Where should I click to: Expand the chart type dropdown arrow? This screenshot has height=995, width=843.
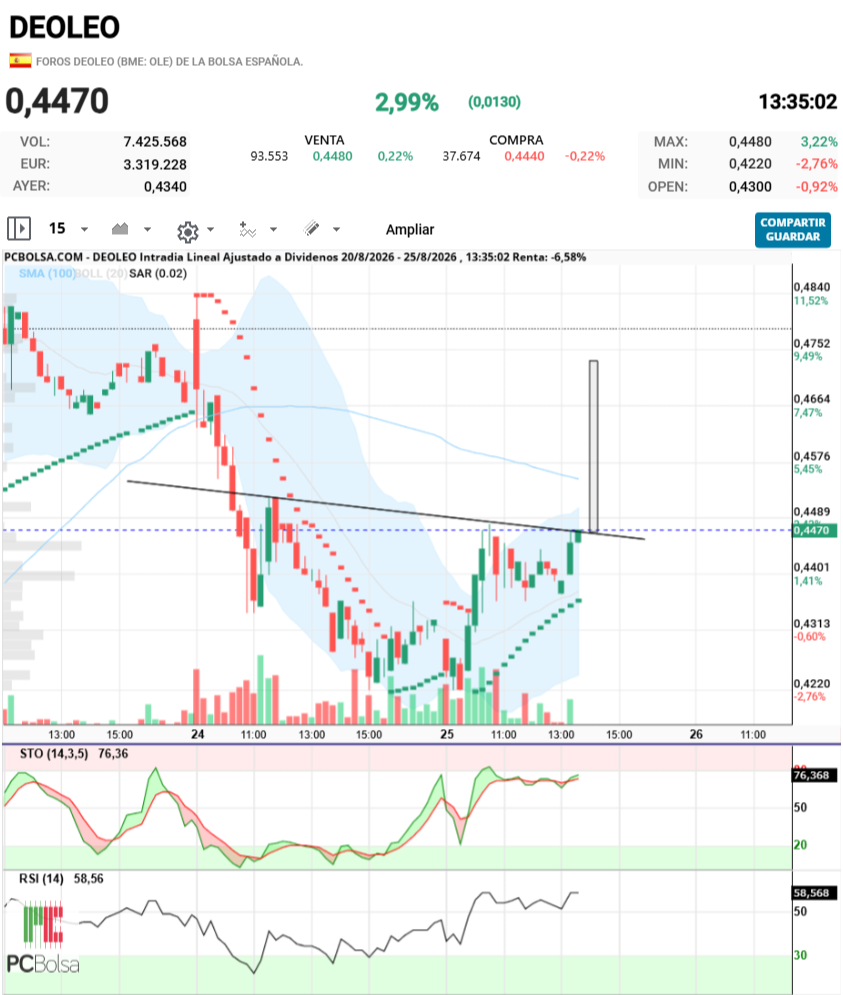click(147, 229)
